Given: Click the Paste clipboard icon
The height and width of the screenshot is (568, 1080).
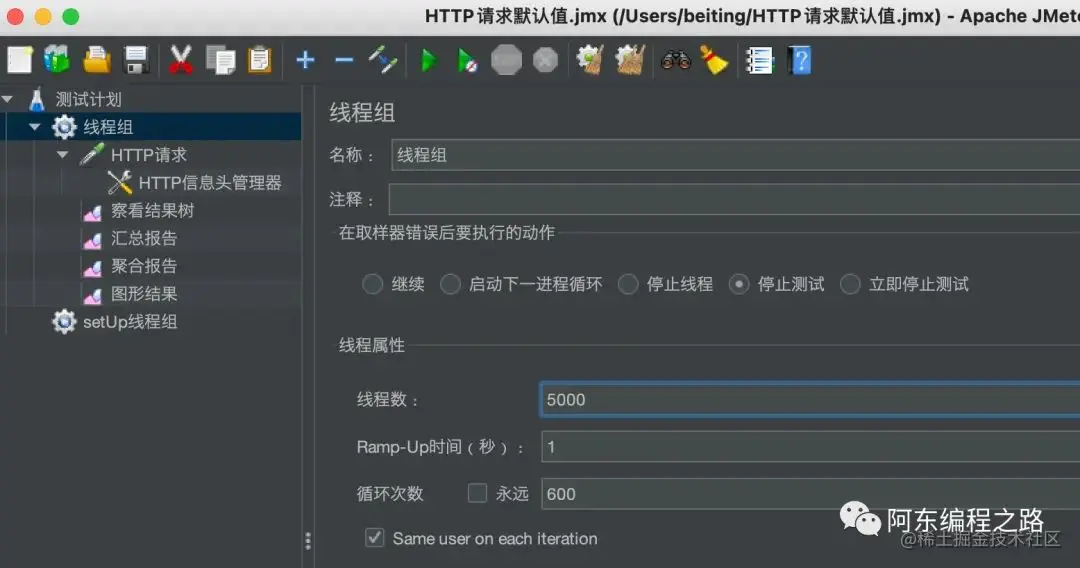Looking at the screenshot, I should point(260,60).
